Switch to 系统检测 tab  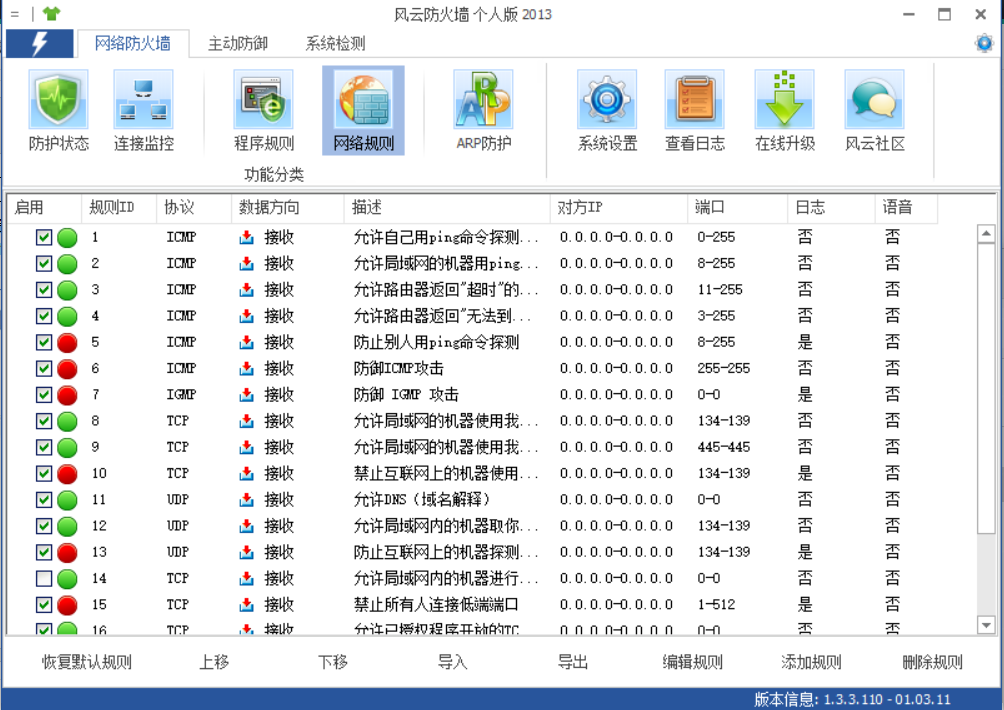(335, 44)
